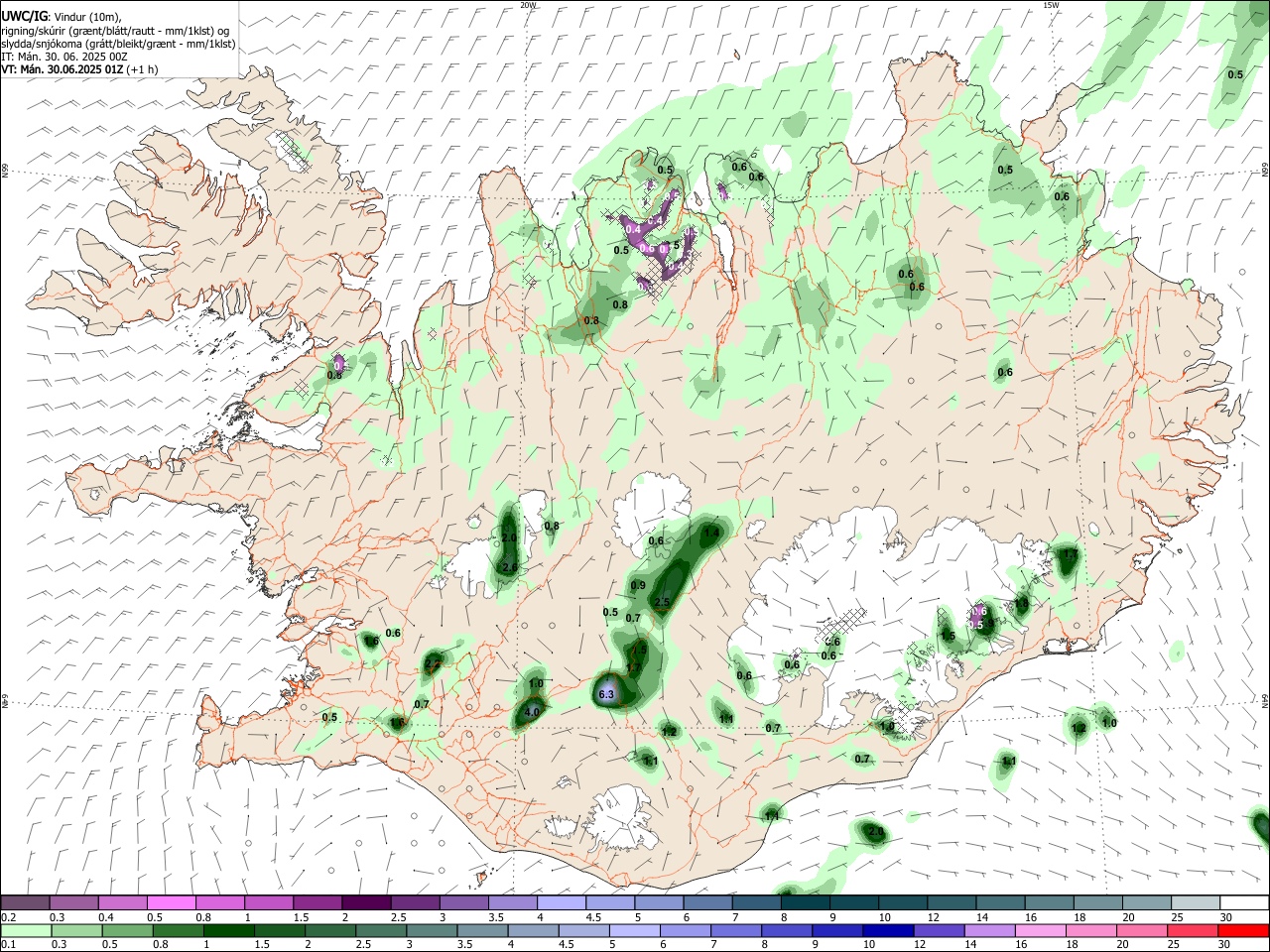Click the 4.0 precipitation value on the map
The image size is (1270, 952).
point(532,712)
